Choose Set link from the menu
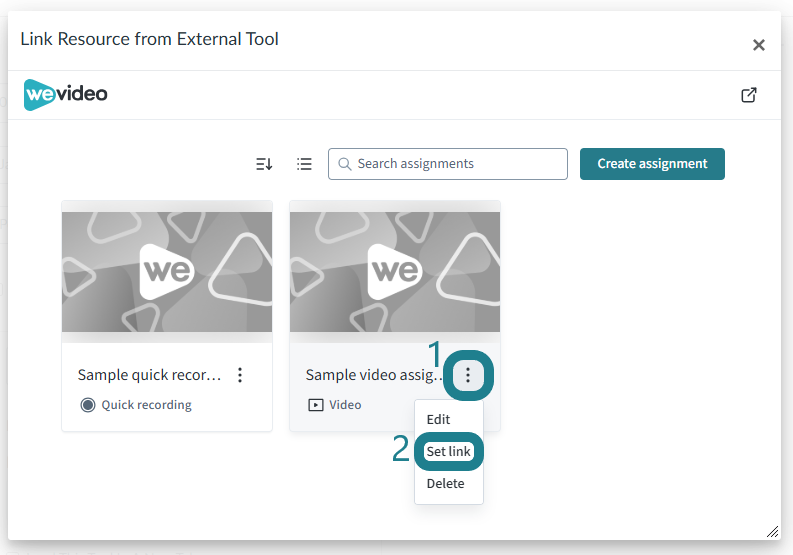 449,451
